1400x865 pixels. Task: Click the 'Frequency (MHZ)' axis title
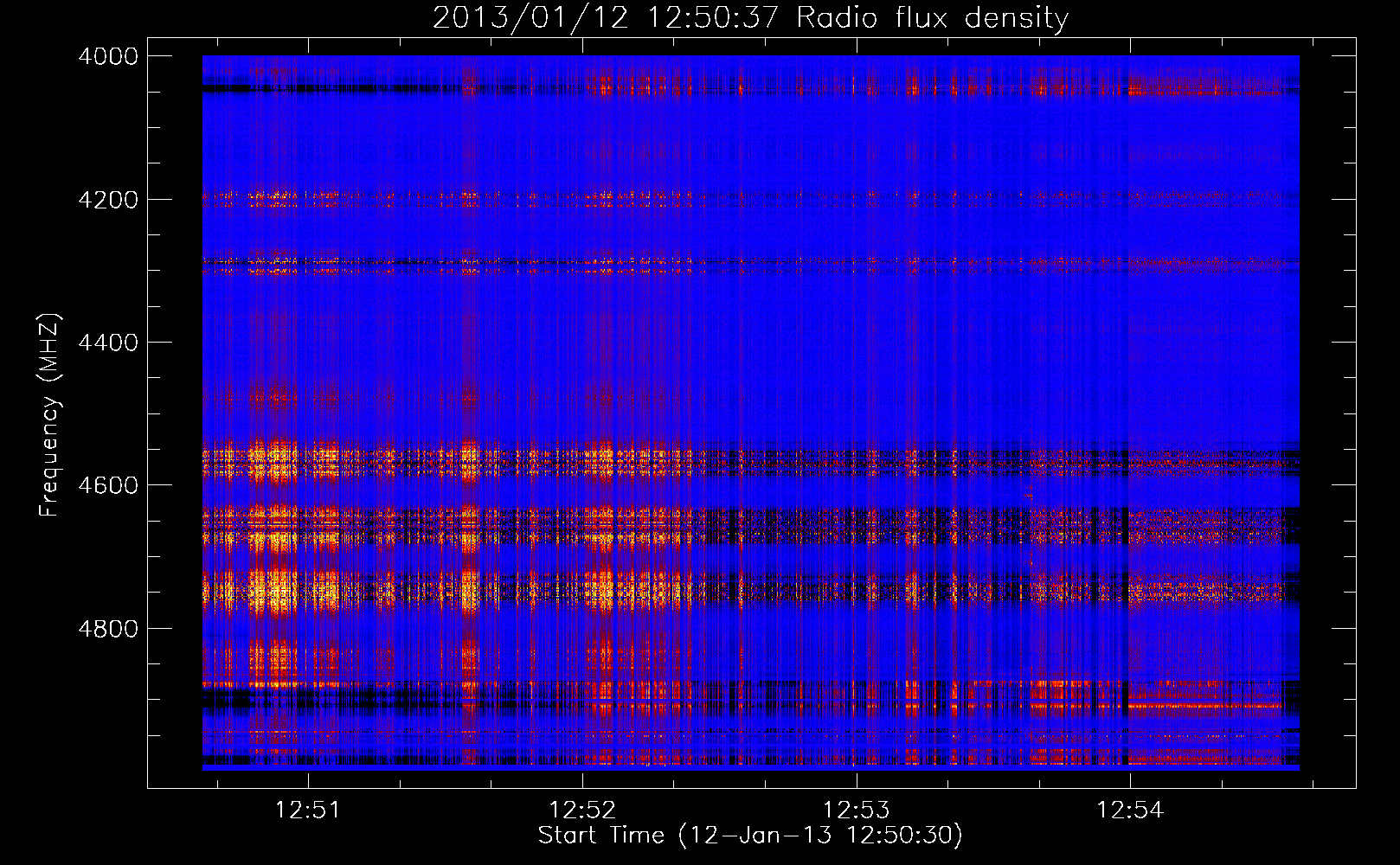(x=50, y=415)
